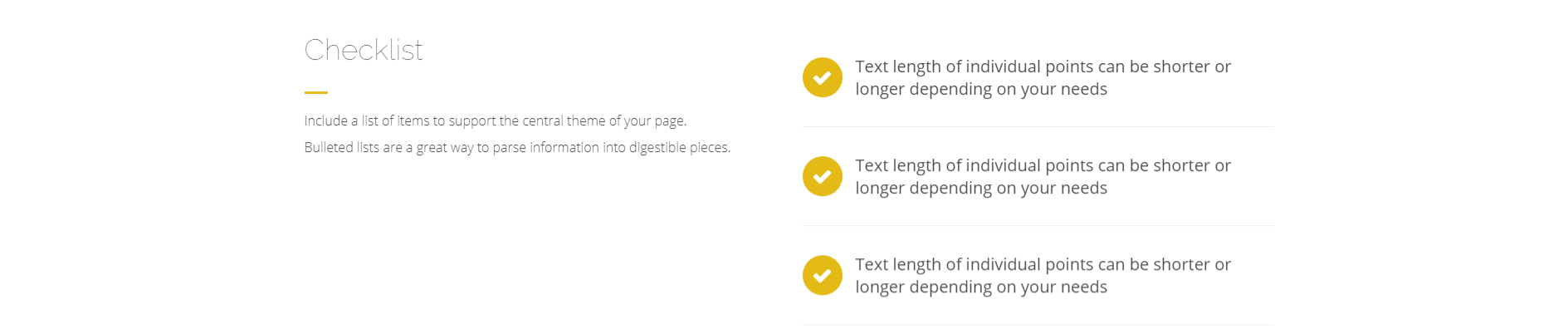This screenshot has height=334, width=1568.
Task: Click the yellow accent line under Checklist
Action: click(316, 92)
